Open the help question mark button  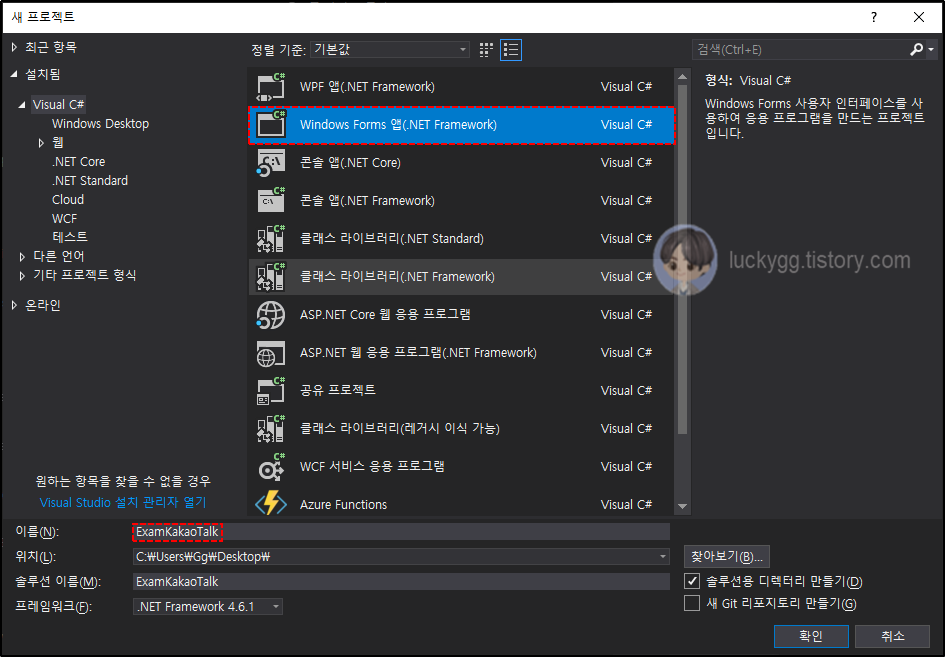(x=874, y=17)
